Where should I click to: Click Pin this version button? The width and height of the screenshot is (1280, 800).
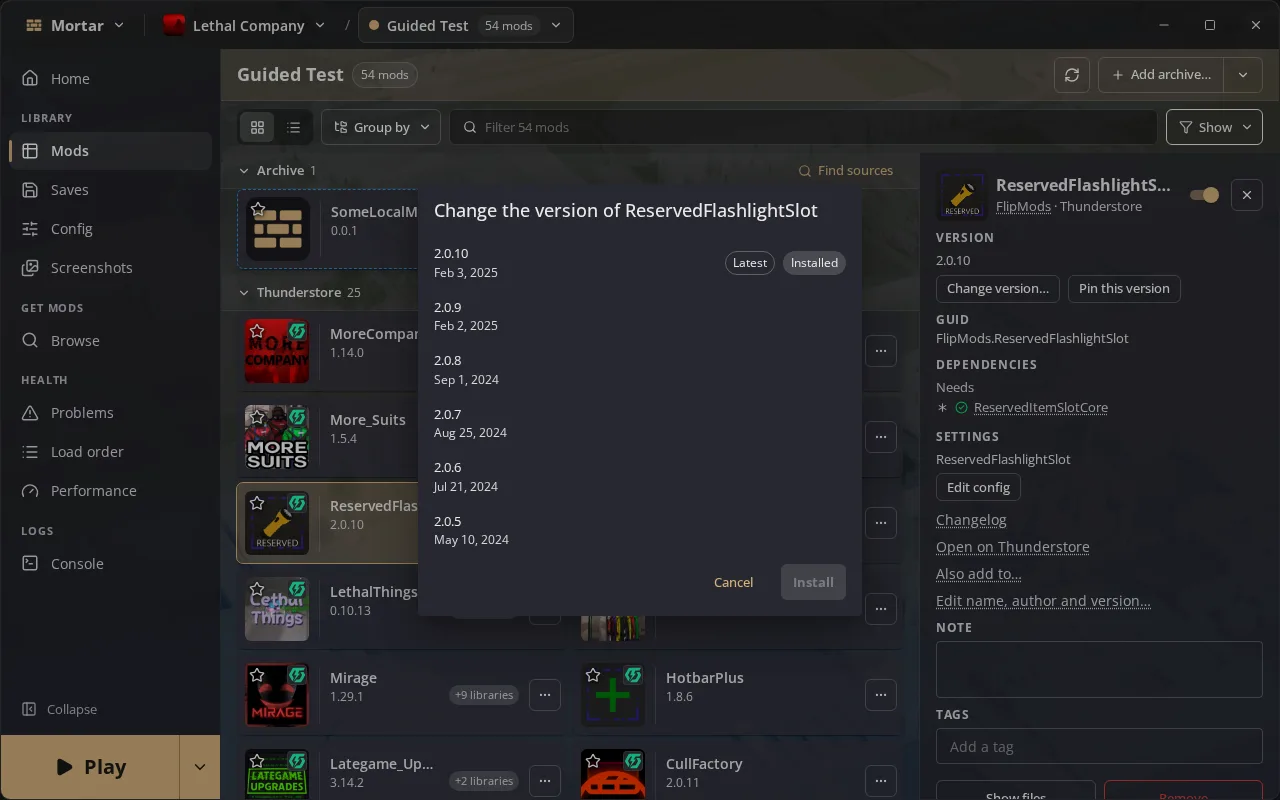click(x=1124, y=288)
